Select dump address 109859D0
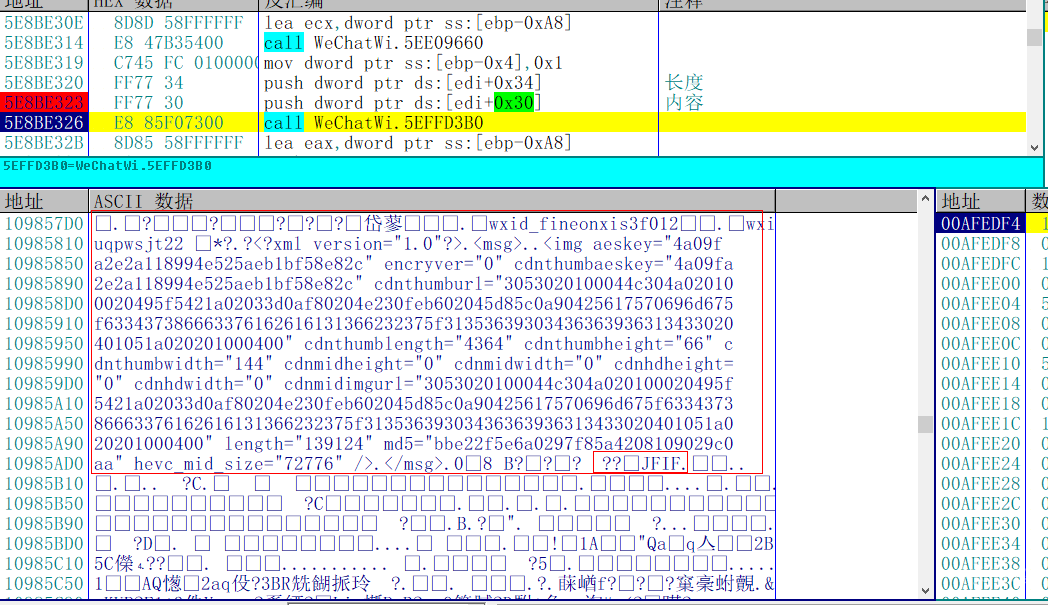Screen dimensions: 1048x605 44,384
